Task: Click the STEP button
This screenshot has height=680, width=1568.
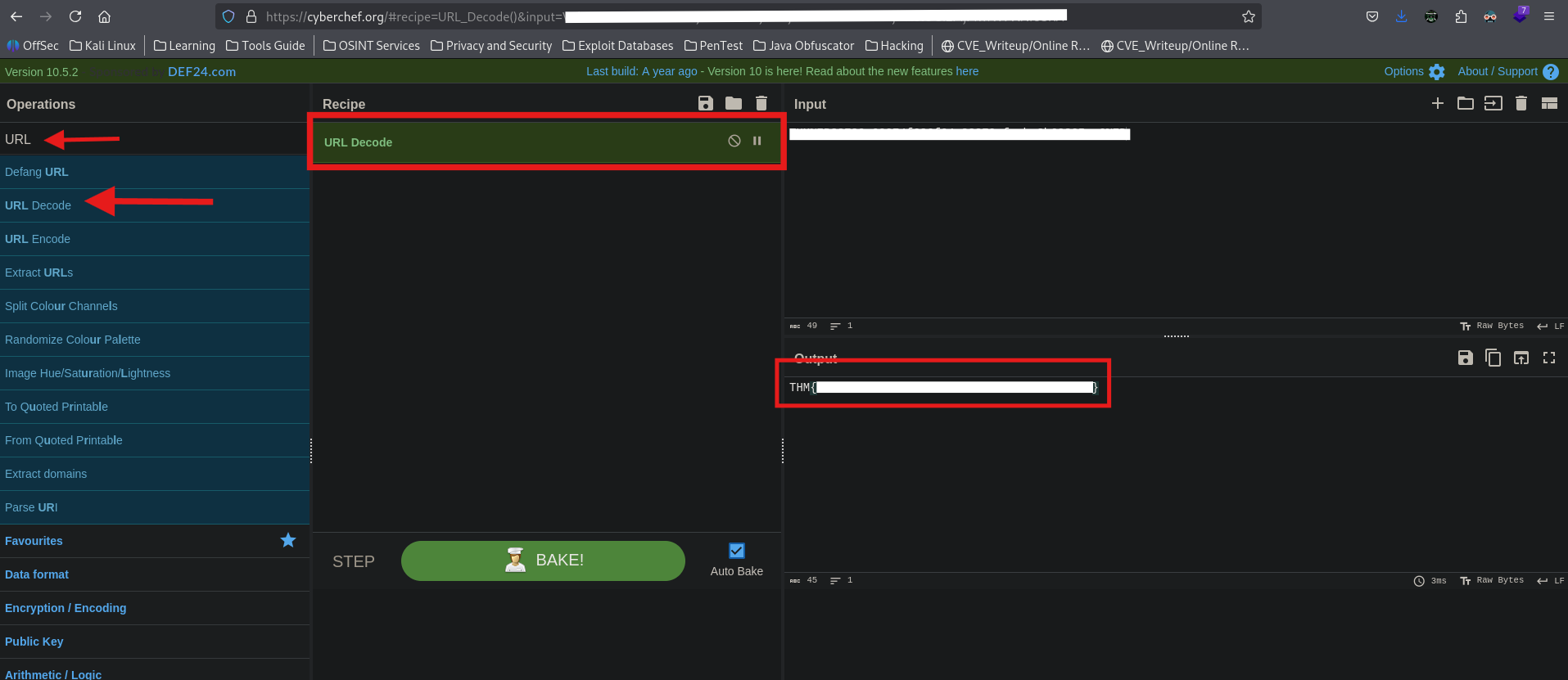Action: 354,561
